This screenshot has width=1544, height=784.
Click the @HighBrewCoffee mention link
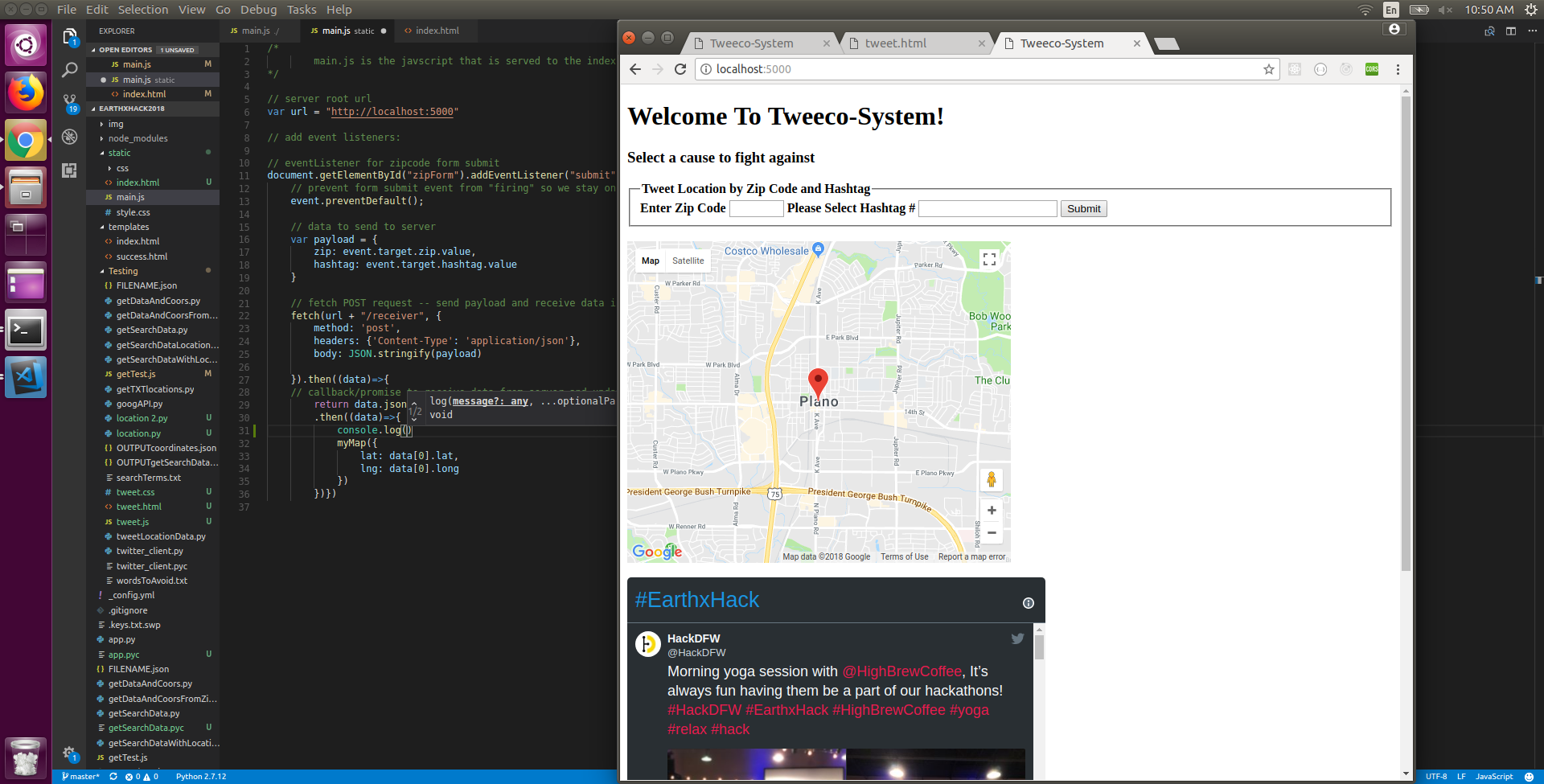pyautogui.click(x=901, y=671)
